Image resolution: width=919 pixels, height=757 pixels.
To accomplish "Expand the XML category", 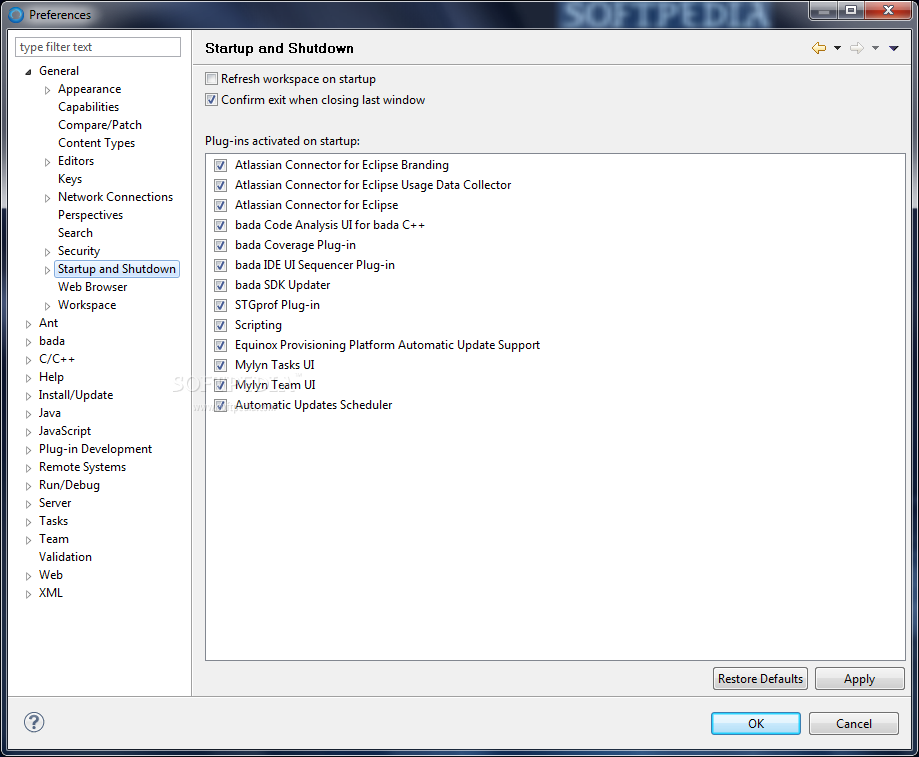I will [x=28, y=594].
